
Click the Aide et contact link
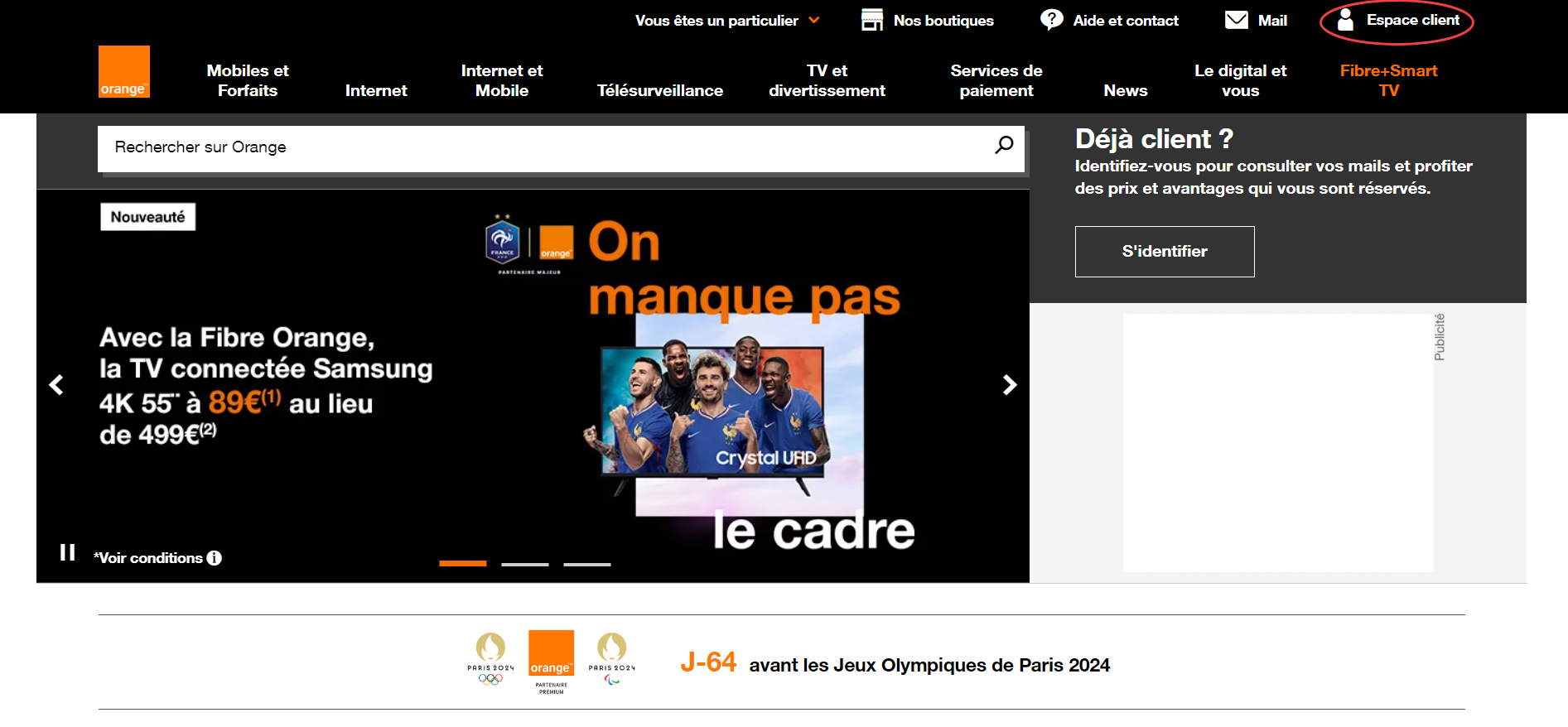[1126, 21]
